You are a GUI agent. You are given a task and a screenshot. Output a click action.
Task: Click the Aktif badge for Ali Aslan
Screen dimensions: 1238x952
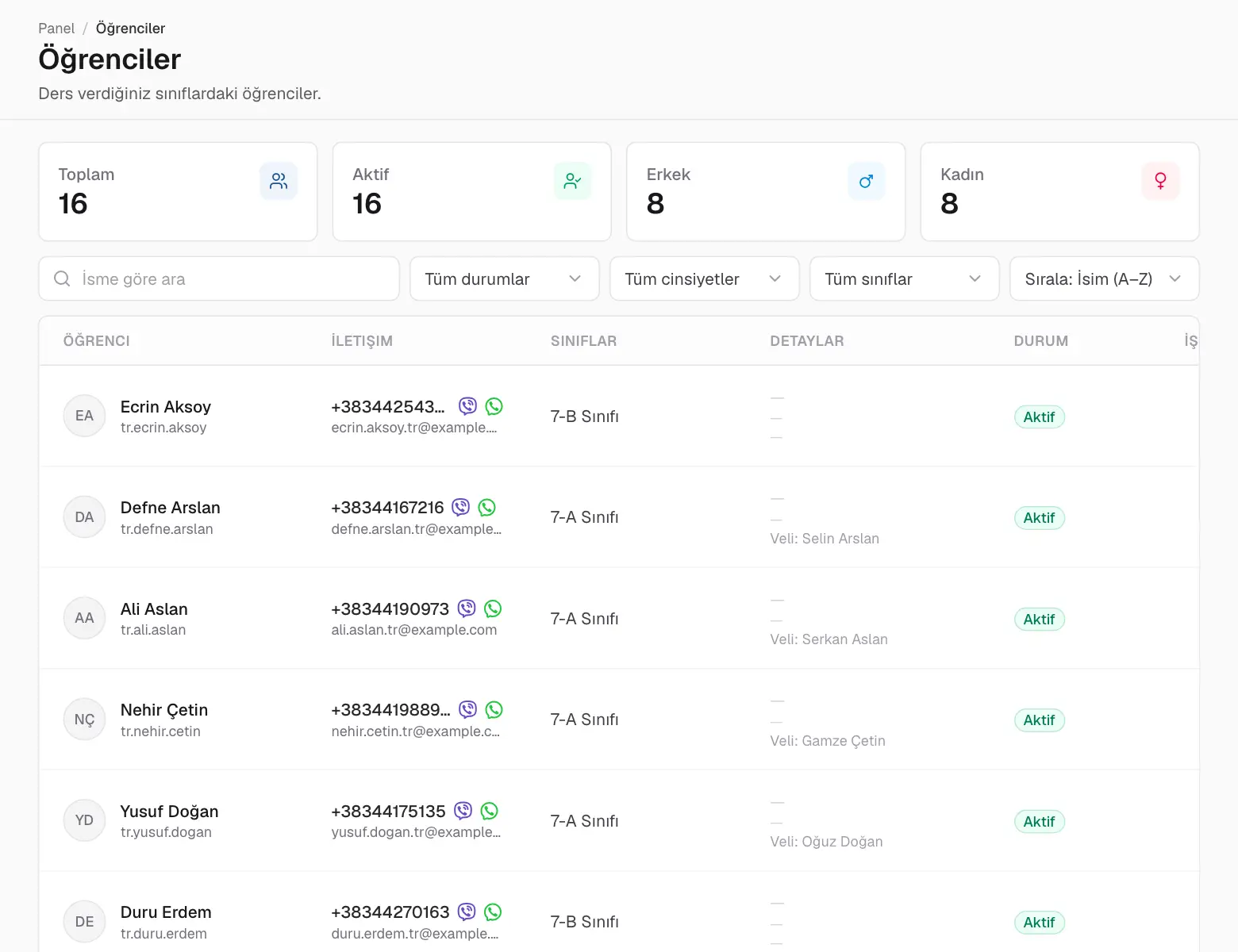pos(1040,619)
